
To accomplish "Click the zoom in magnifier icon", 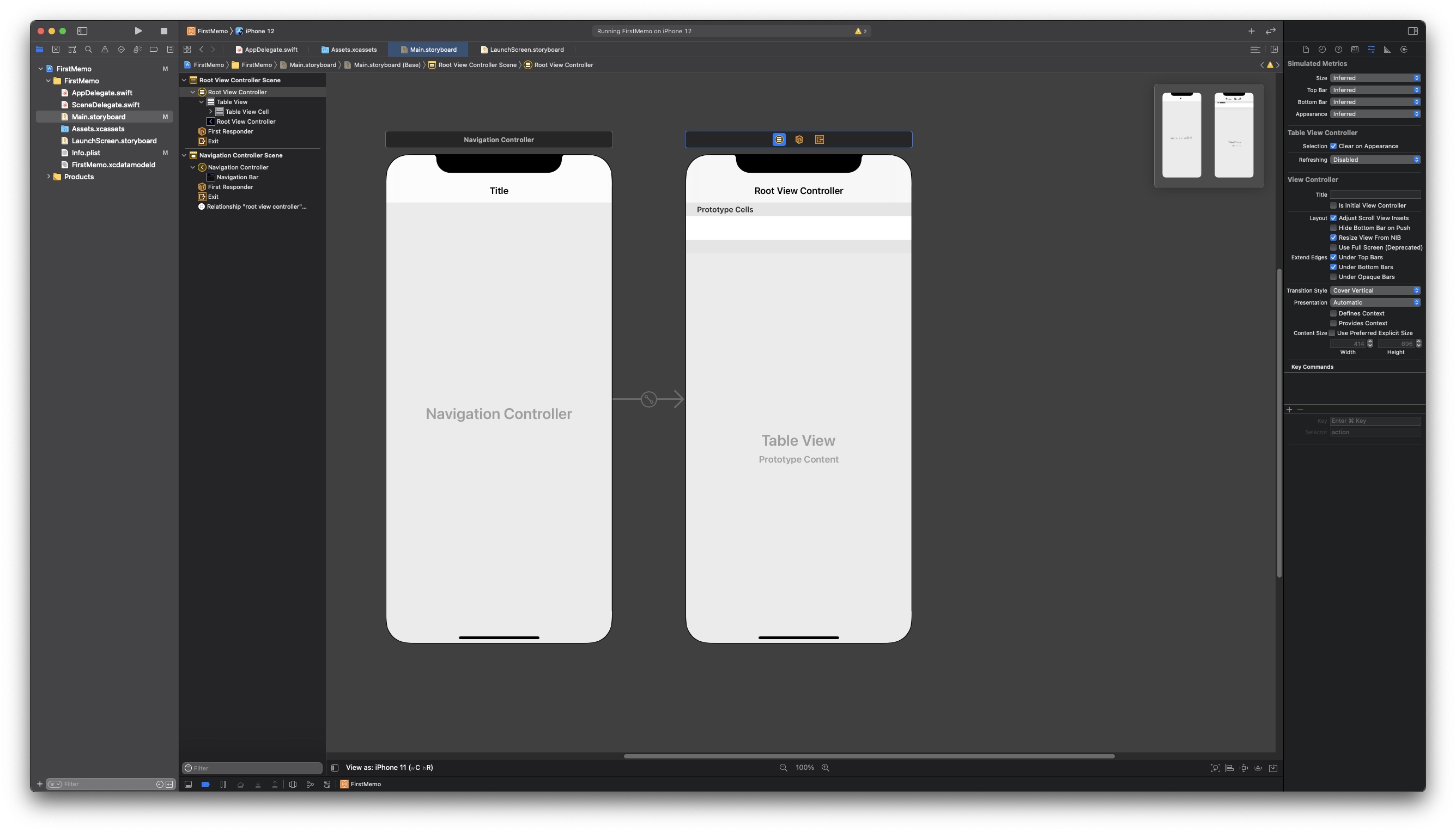I will point(825,767).
